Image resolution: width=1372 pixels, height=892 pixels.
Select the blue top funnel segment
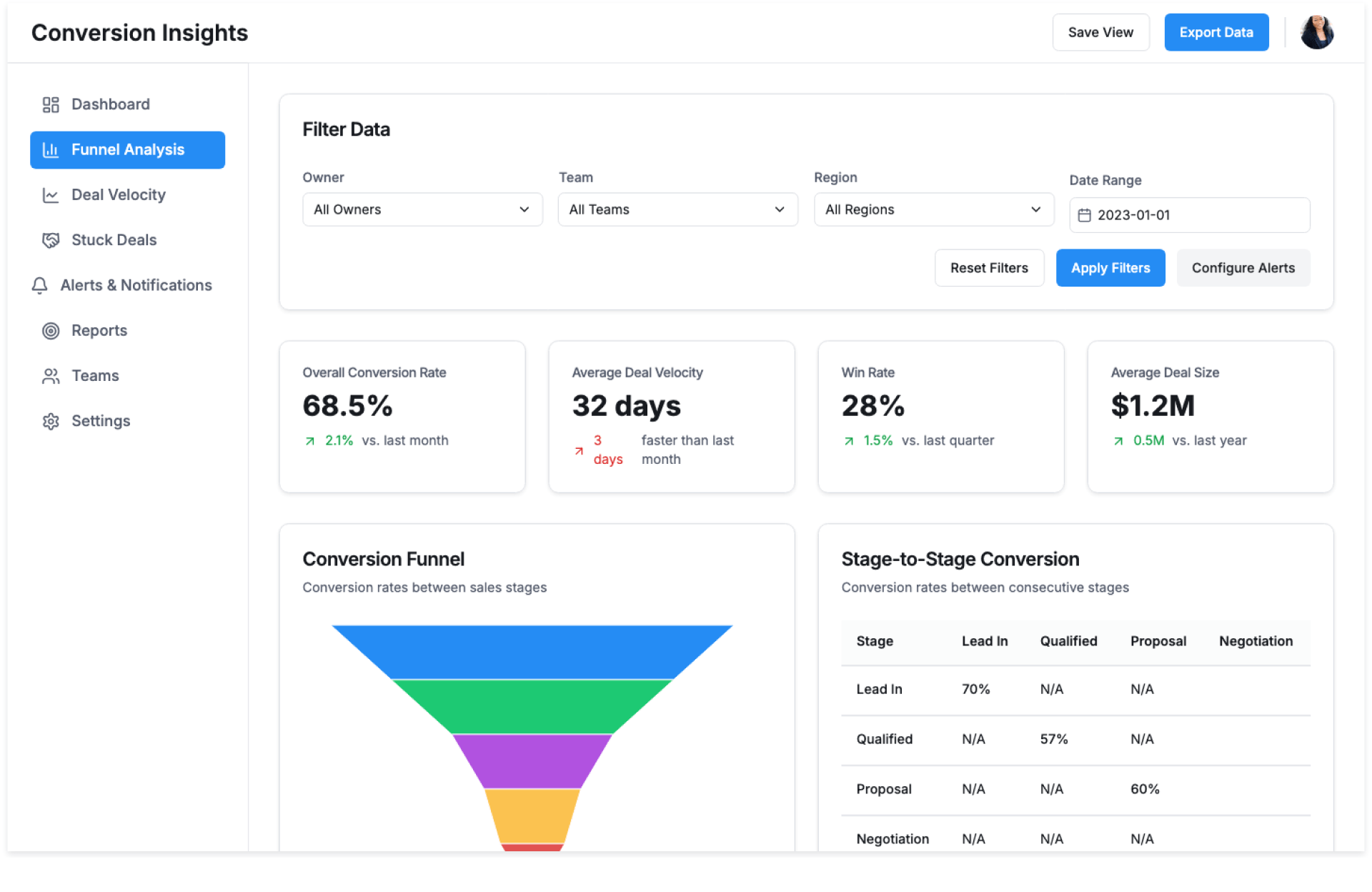532,651
